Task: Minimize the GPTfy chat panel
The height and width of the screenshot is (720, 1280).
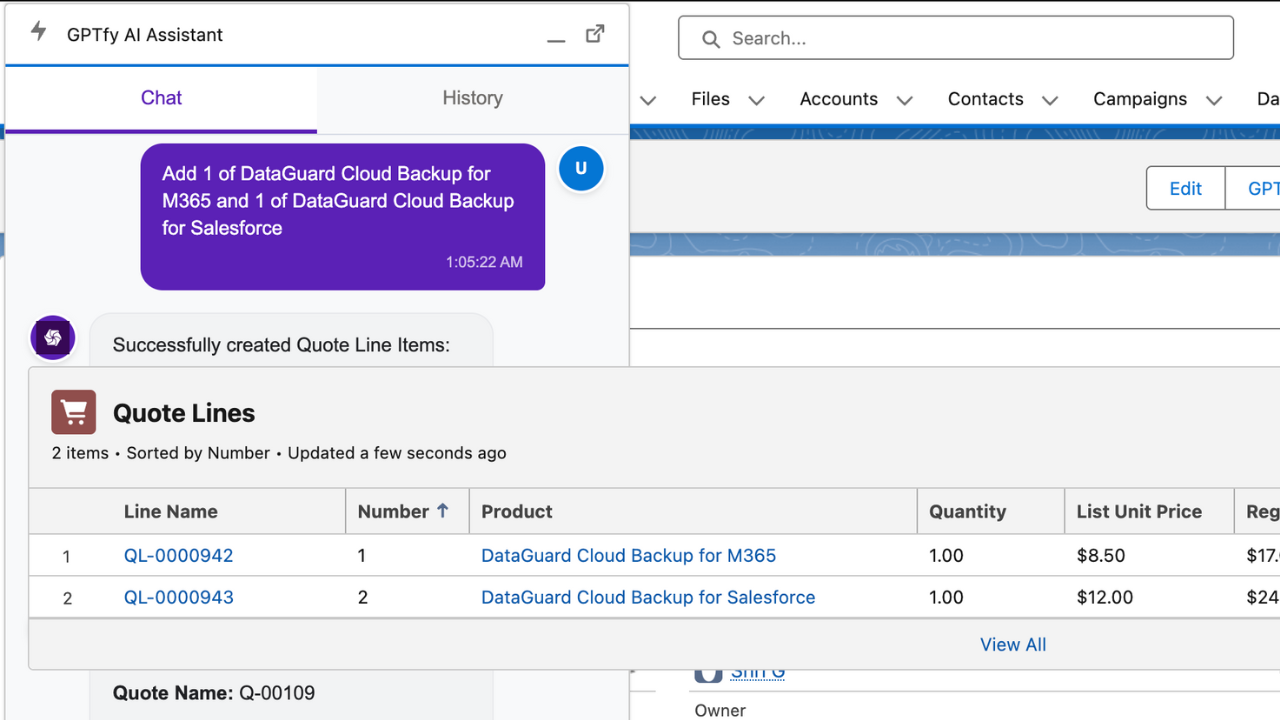Action: click(556, 38)
